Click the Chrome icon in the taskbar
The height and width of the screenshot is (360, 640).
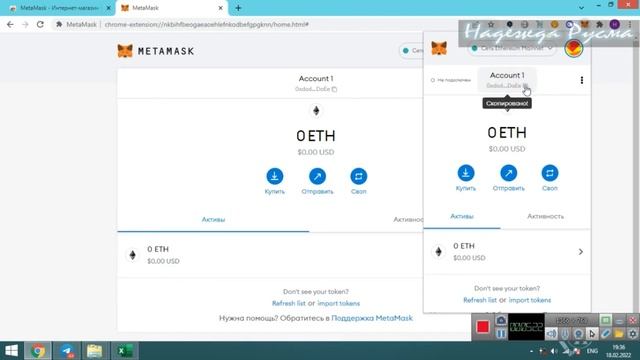38,351
